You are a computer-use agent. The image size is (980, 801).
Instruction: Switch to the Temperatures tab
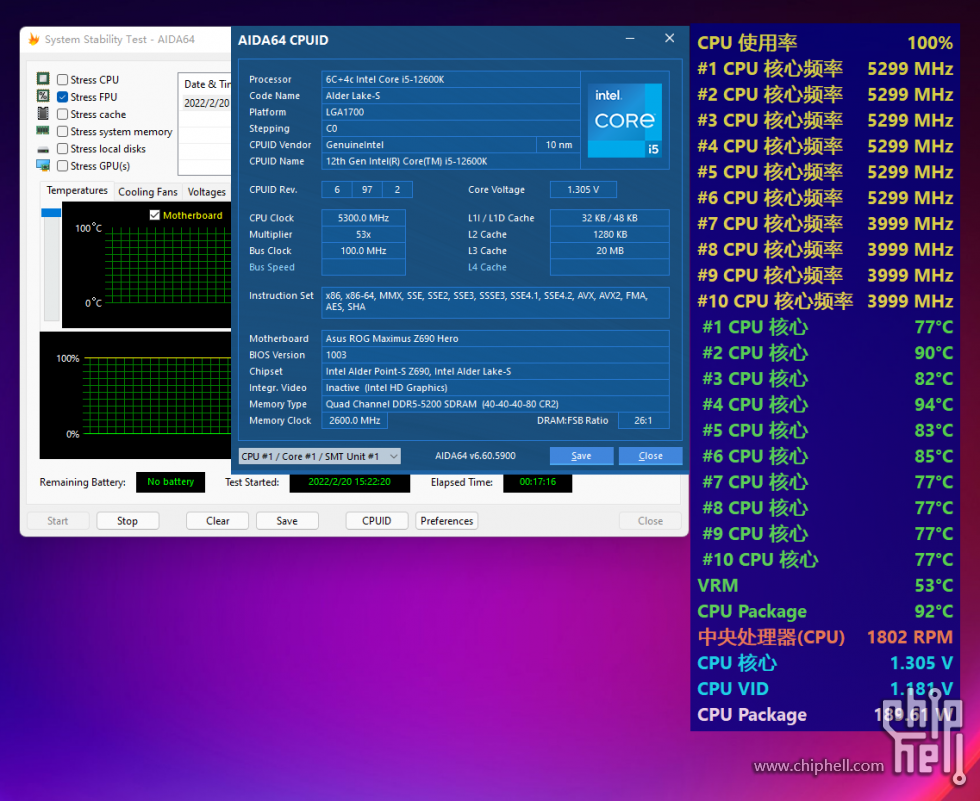click(x=77, y=191)
